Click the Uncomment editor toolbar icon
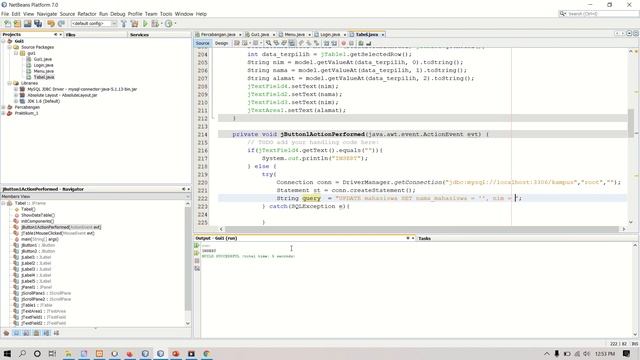This screenshot has width=640, height=360. (369, 43)
